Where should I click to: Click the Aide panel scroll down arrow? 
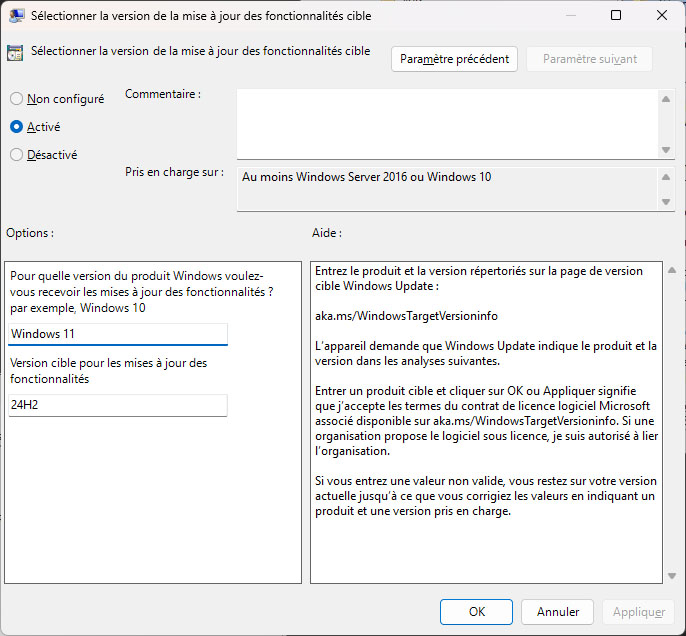coord(672,576)
